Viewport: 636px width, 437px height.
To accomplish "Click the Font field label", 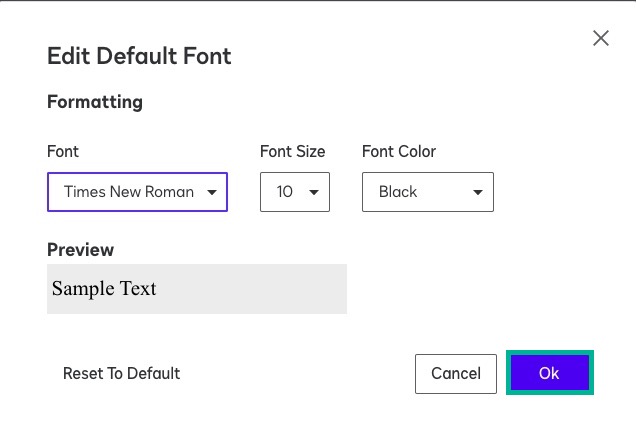I will click(x=63, y=152).
